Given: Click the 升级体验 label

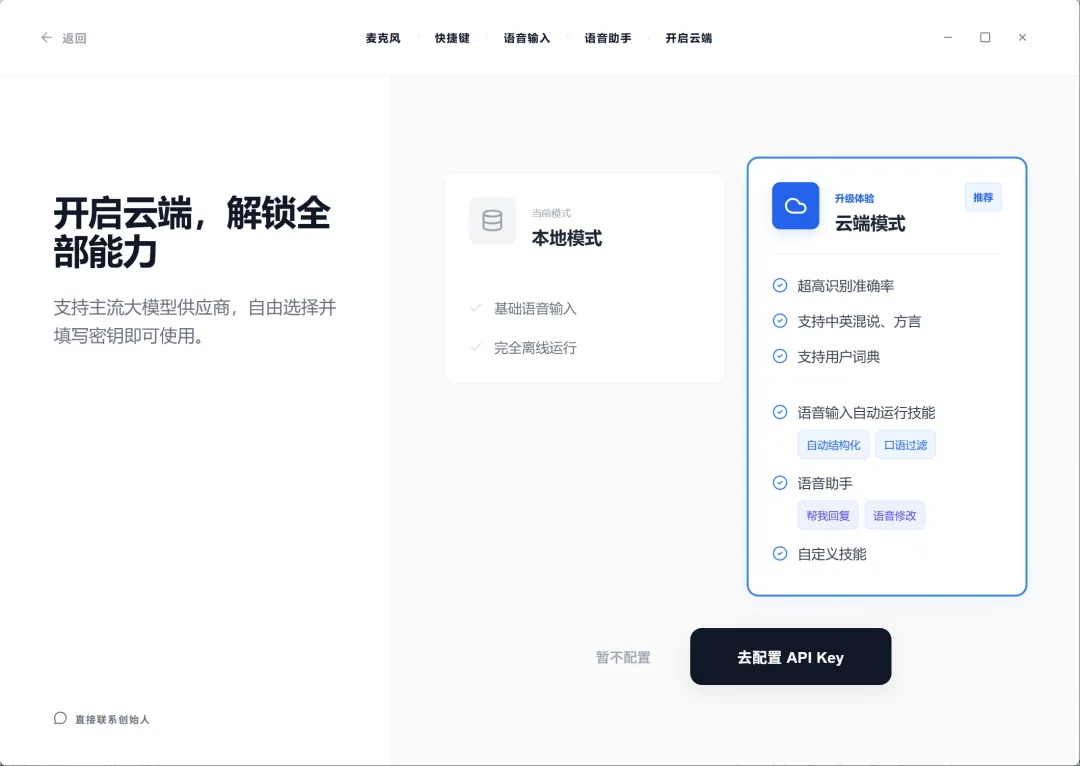Looking at the screenshot, I should 854,198.
